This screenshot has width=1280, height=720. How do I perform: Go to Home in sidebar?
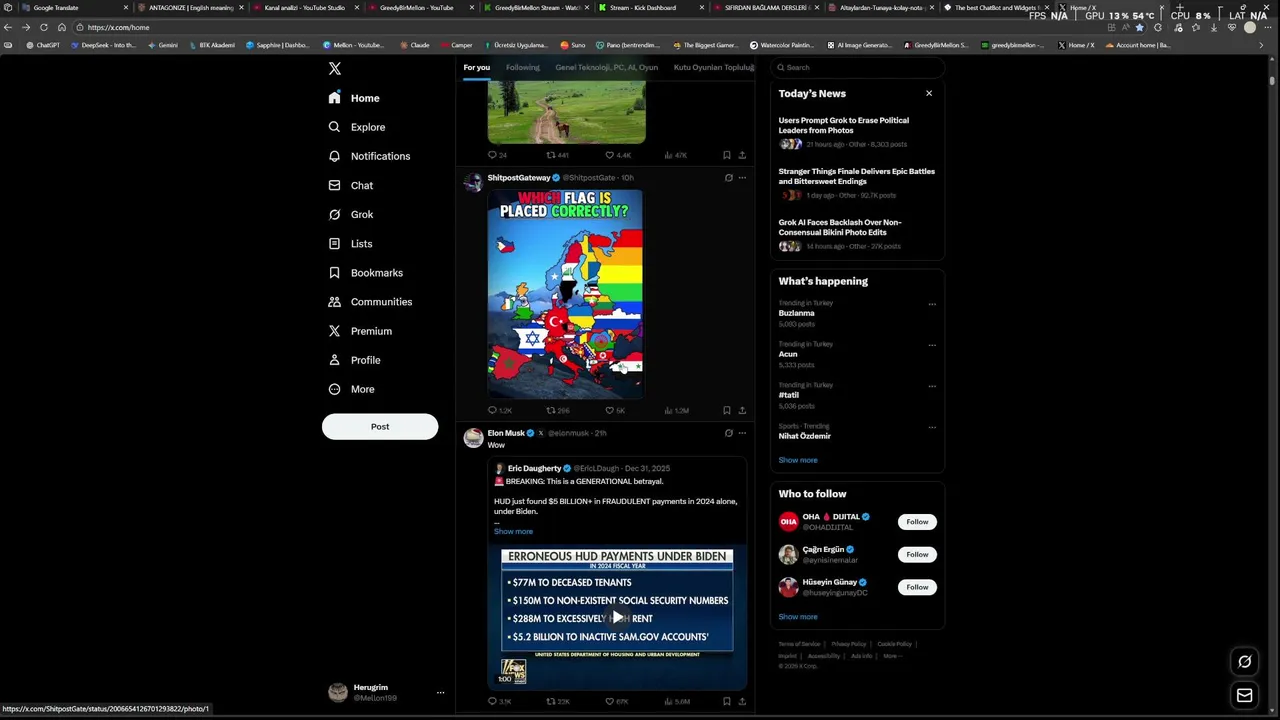[x=354, y=98]
